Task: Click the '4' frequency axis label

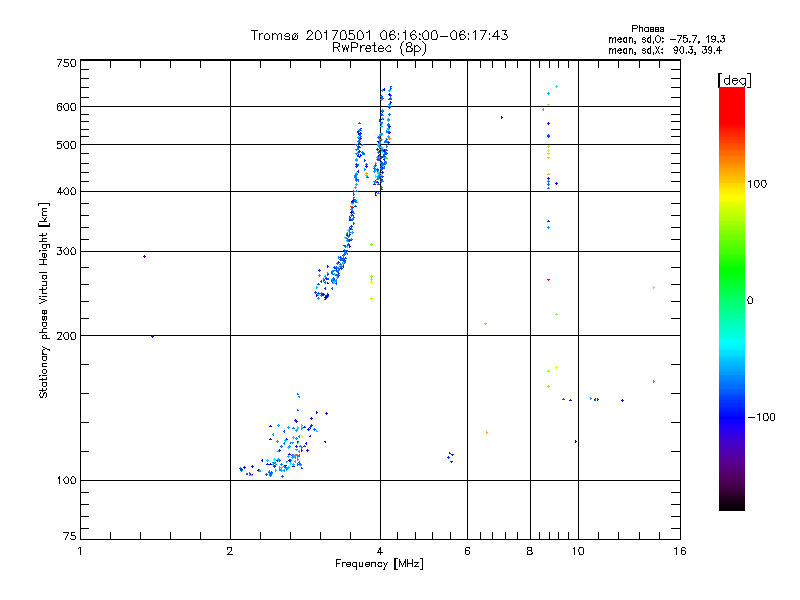Action: point(380,551)
